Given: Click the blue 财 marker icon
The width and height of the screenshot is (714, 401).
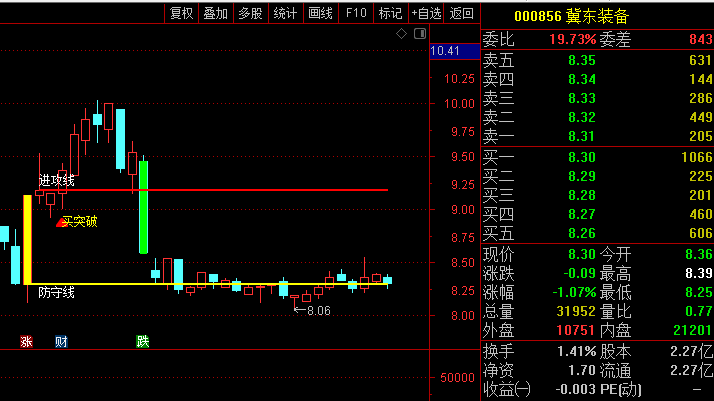Looking at the screenshot, I should pos(61,342).
